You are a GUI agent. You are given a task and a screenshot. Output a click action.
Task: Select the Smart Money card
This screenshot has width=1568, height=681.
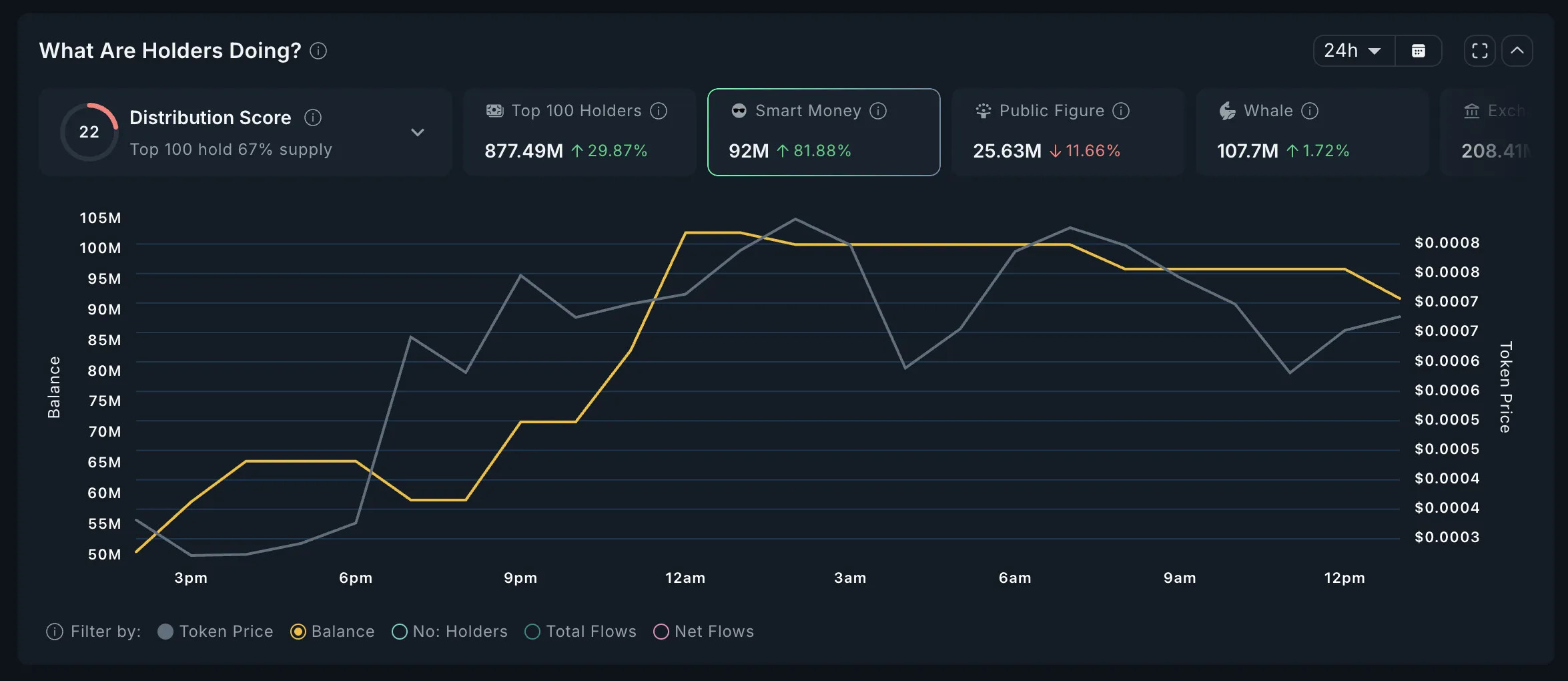tap(823, 132)
